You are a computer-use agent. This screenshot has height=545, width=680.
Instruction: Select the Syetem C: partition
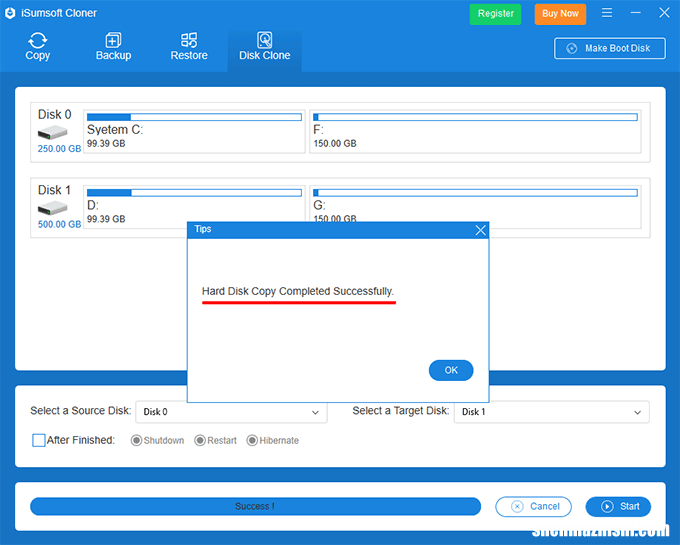[194, 131]
